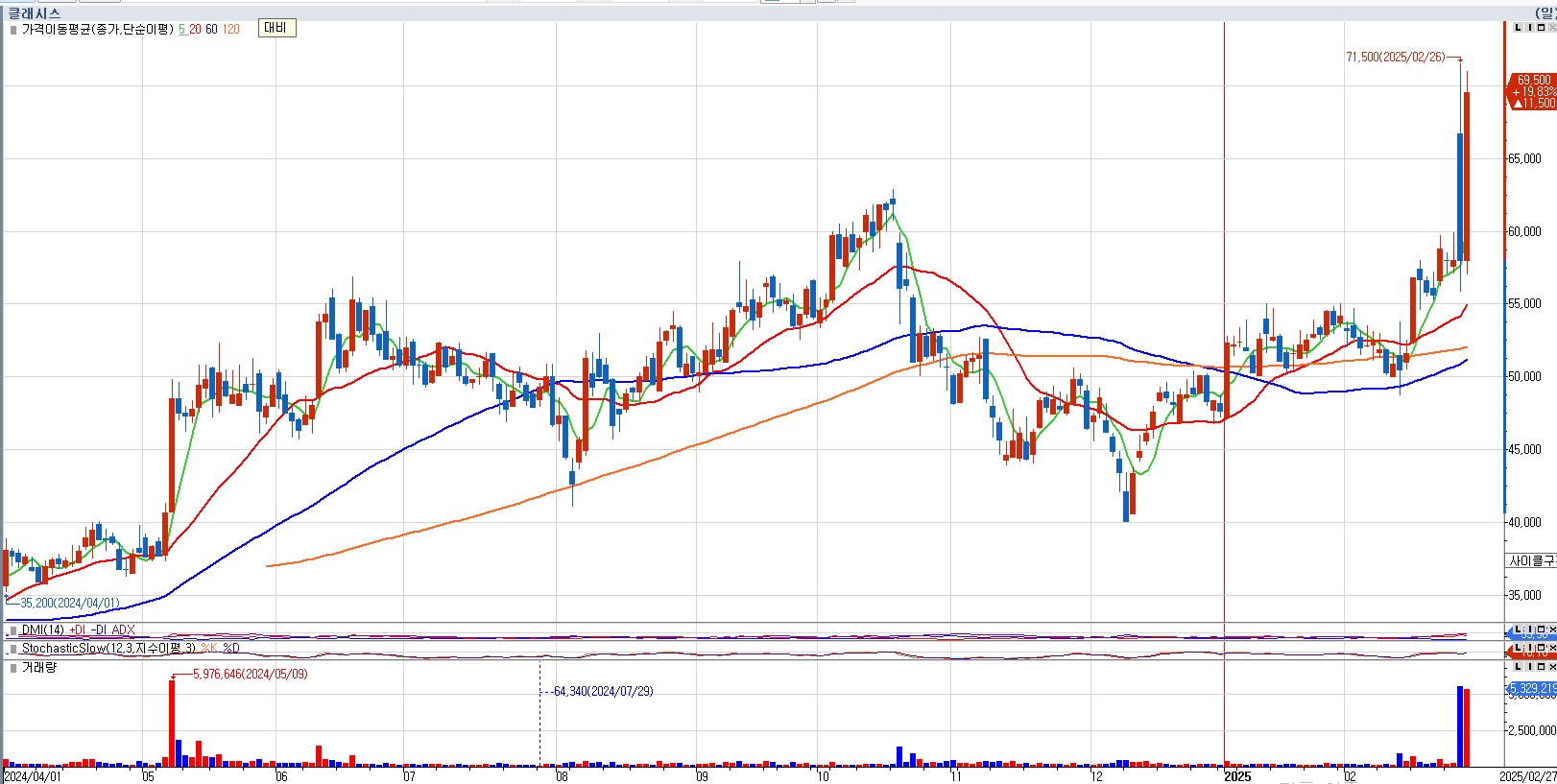The width and height of the screenshot is (1557, 784).
Task: Click the 35,200(2024/04/01) low price annotation
Action: pos(70,604)
